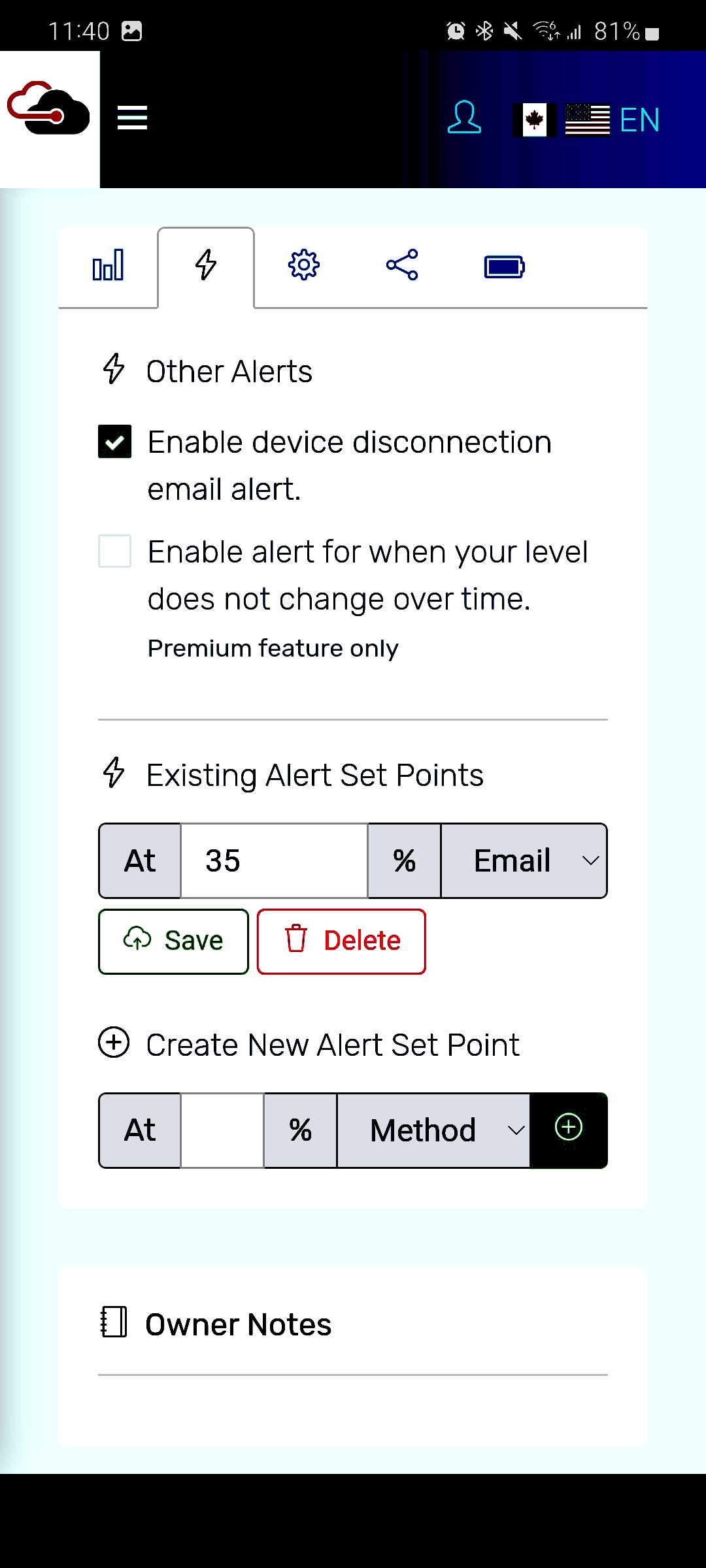Viewport: 706px width, 1568px height.
Task: Open the user profile icon
Action: [x=464, y=118]
